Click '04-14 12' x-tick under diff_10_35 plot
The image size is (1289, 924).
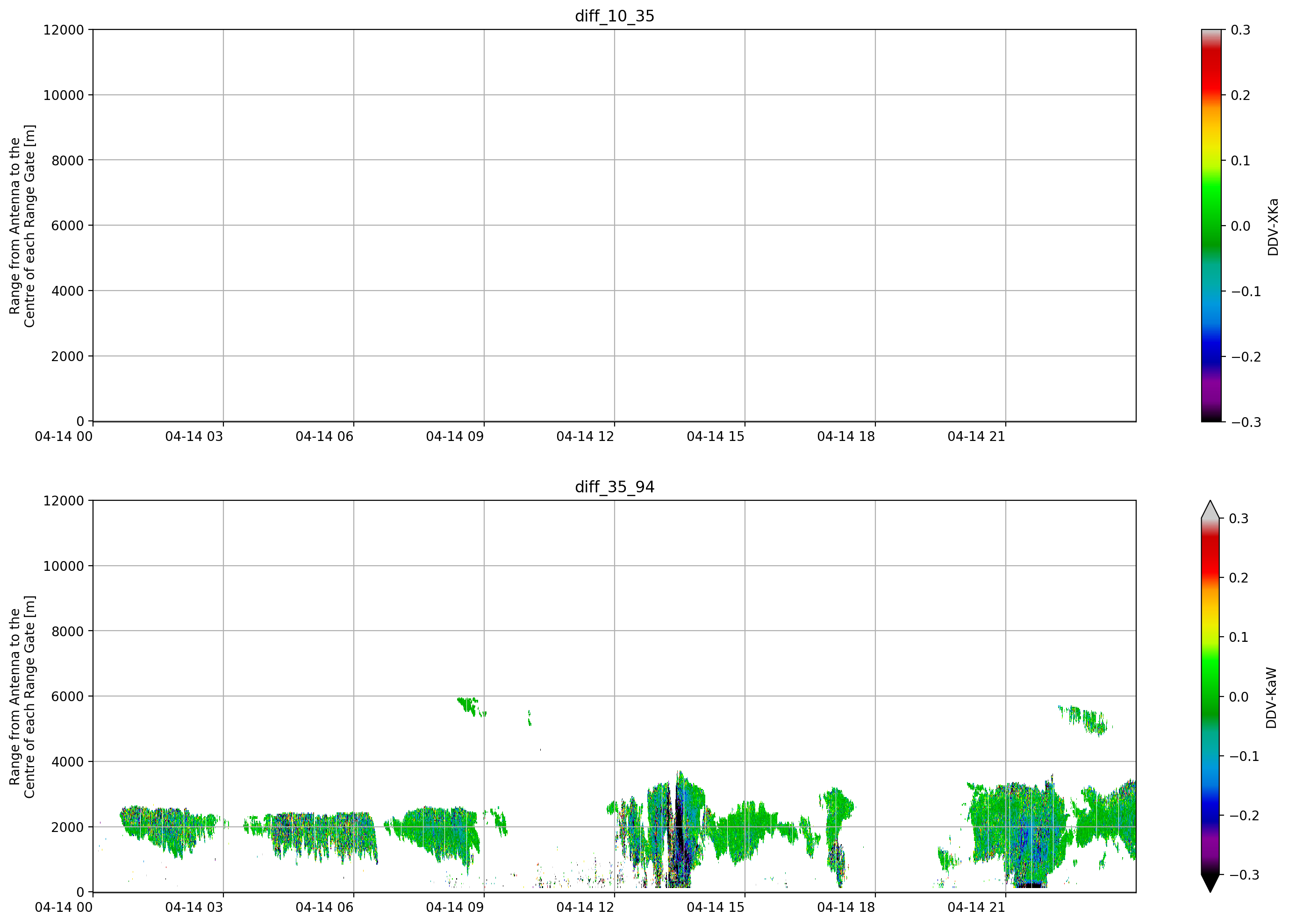tap(586, 436)
